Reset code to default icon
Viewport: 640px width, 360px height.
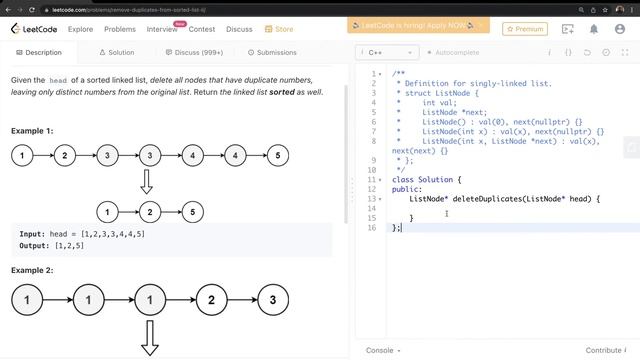pos(587,52)
